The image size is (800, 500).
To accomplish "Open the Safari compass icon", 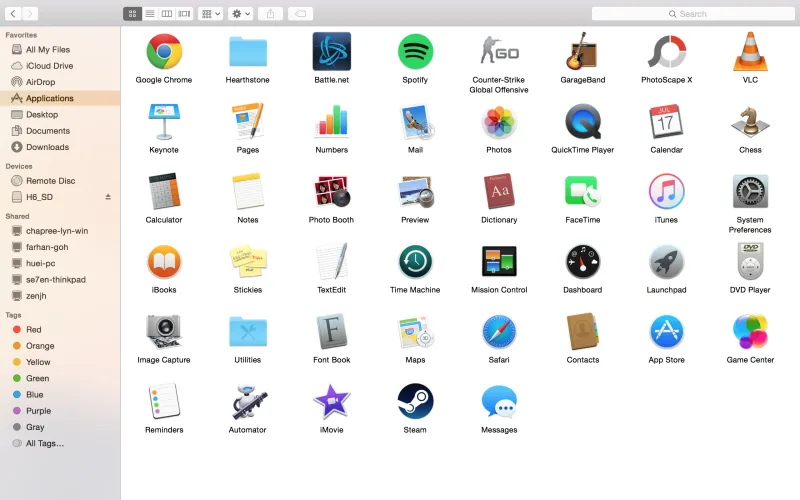I will [x=499, y=331].
